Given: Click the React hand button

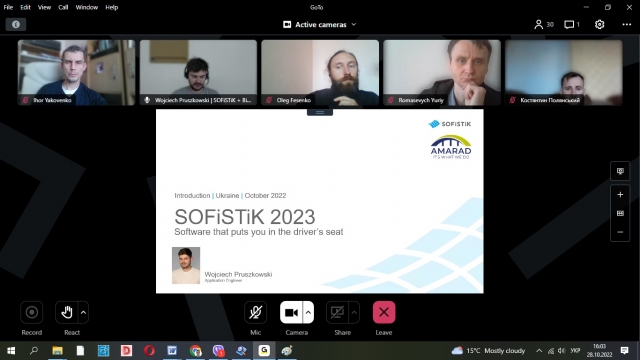Looking at the screenshot, I should [66, 313].
